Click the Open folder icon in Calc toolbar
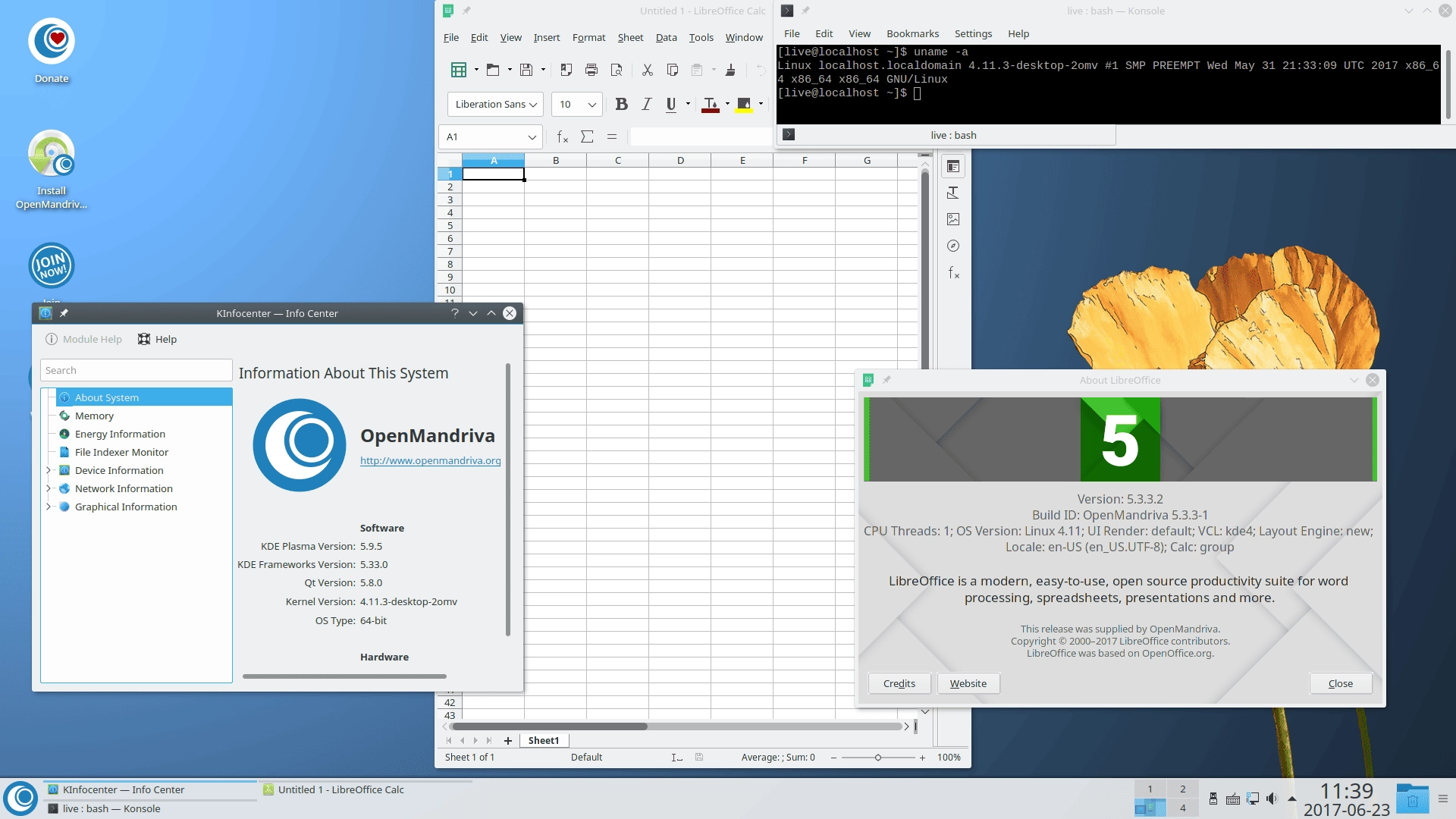The image size is (1456, 819). click(492, 70)
